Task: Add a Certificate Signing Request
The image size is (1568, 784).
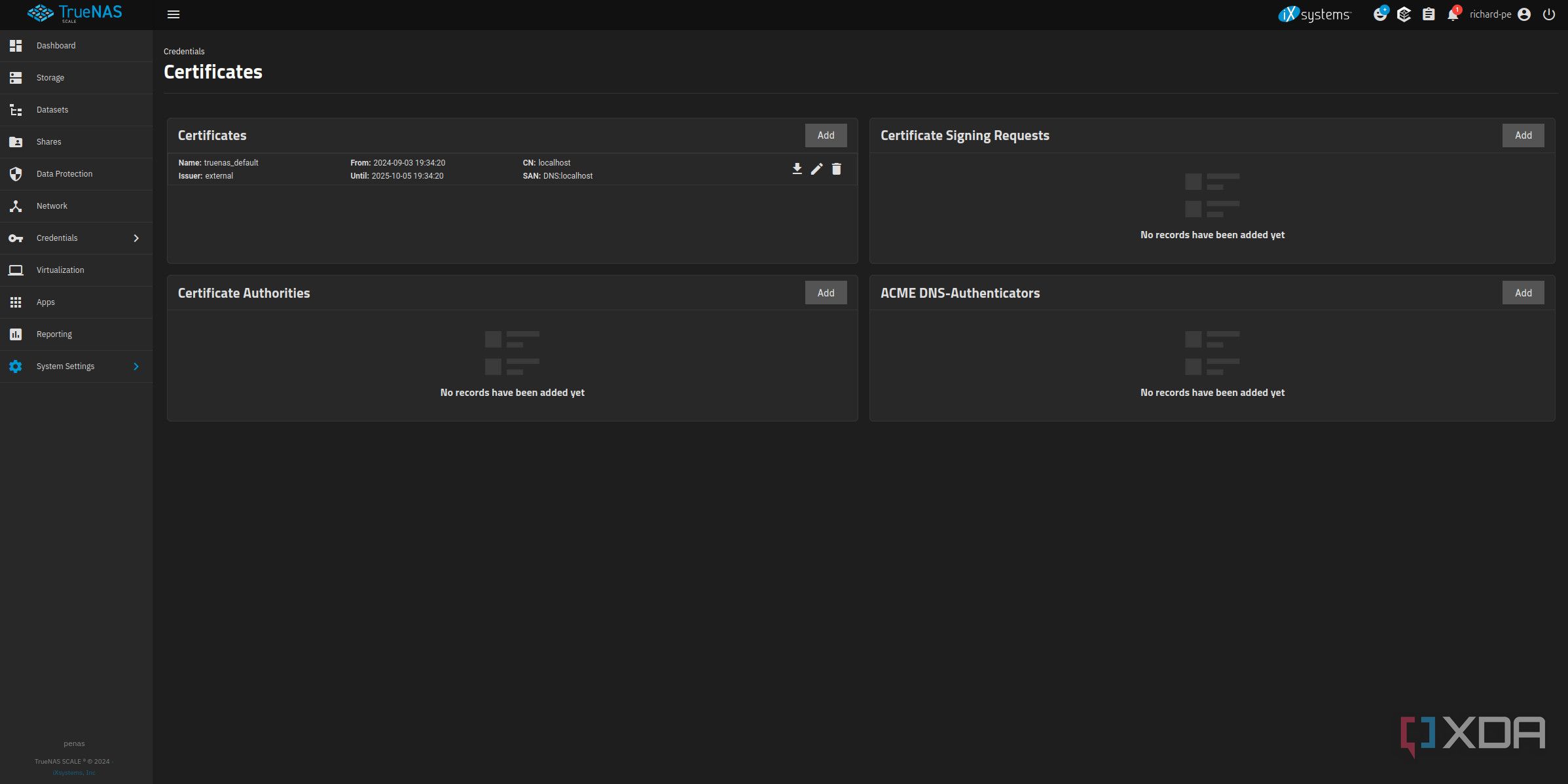Action: point(1523,135)
